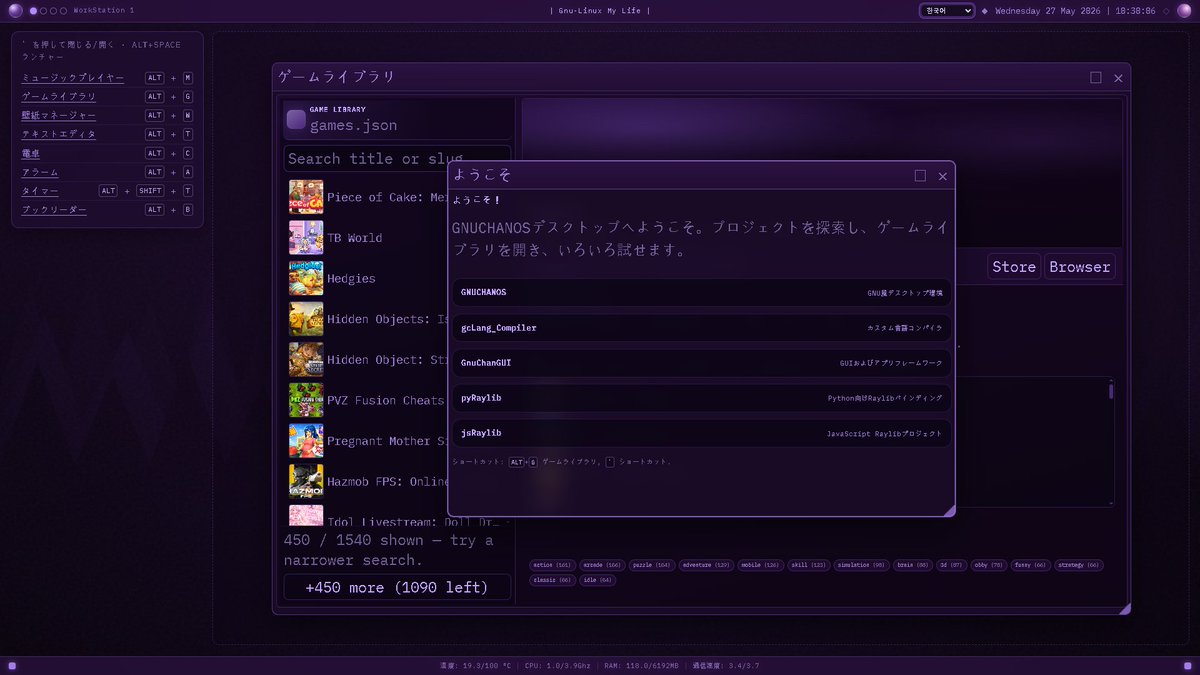Click the Store button in Game Library
The height and width of the screenshot is (675, 1200).
pyautogui.click(x=1014, y=267)
